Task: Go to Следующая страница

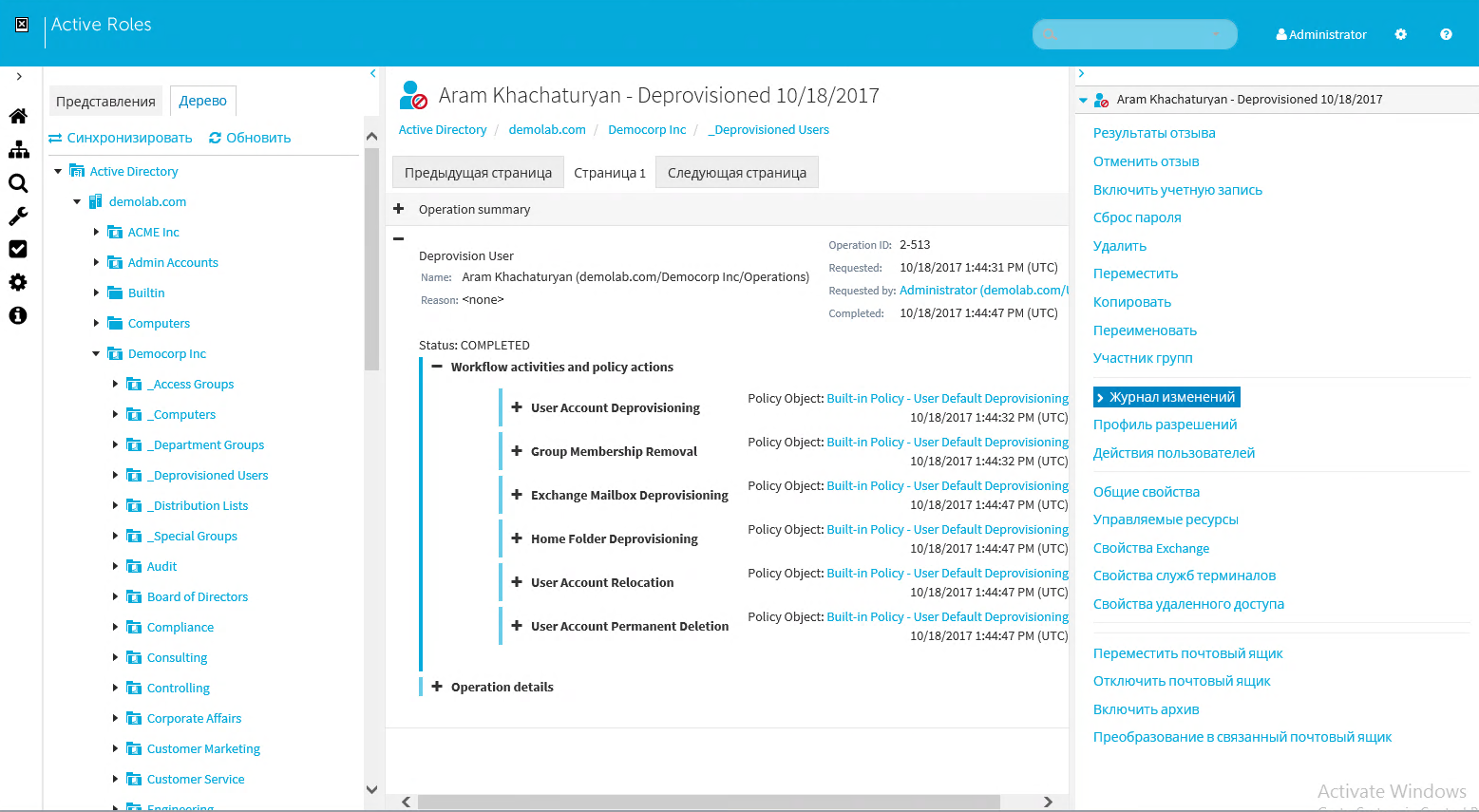Action: point(737,173)
